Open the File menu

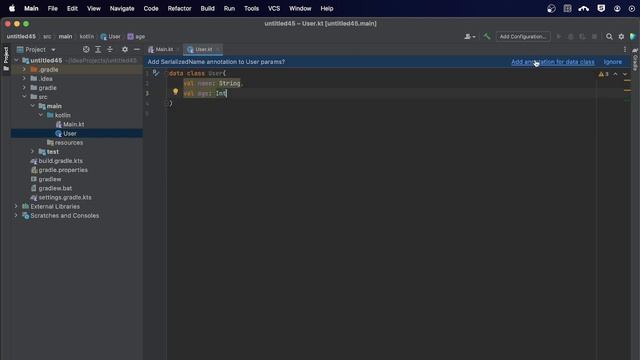(53, 8)
